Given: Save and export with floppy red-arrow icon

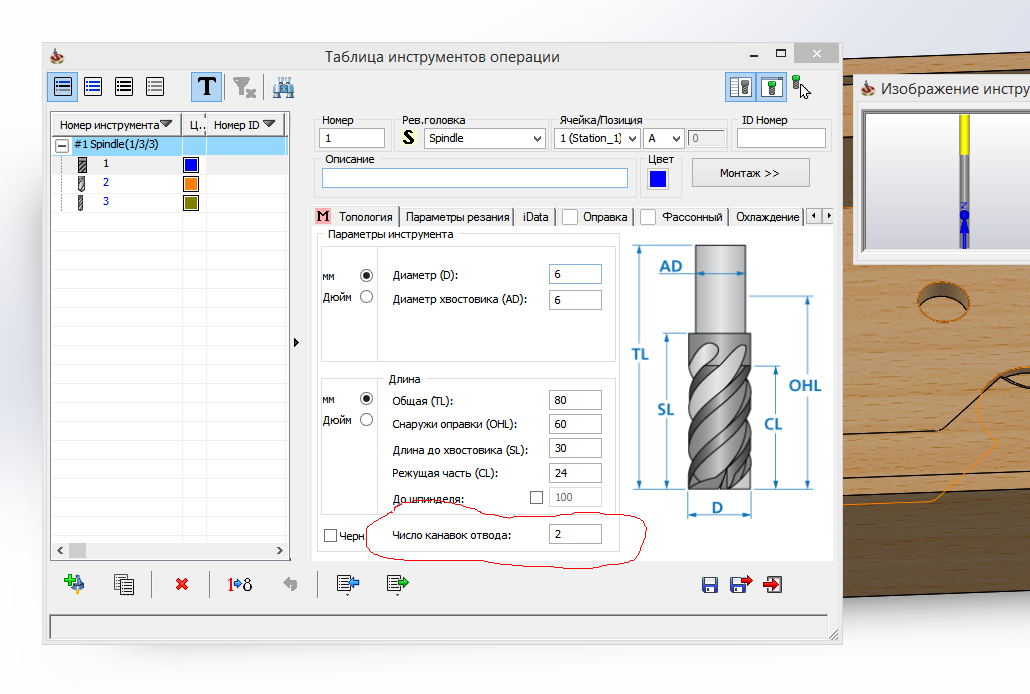Looking at the screenshot, I should [741, 584].
